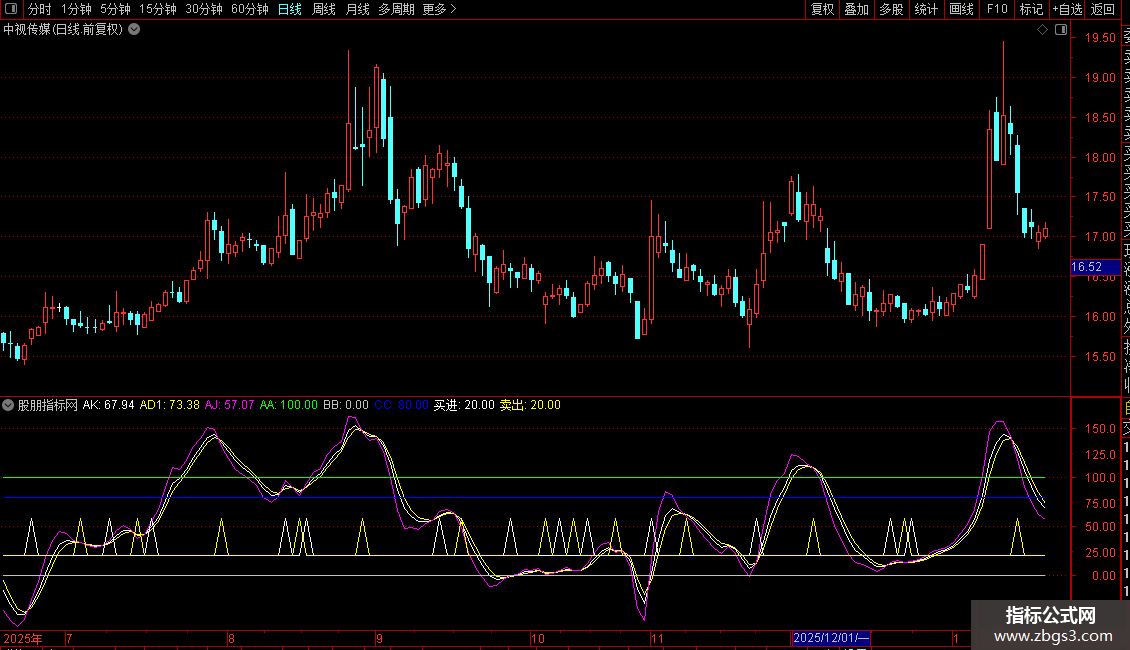Select the 5分钟 period tab
The width and height of the screenshot is (1130, 650).
pos(115,9)
